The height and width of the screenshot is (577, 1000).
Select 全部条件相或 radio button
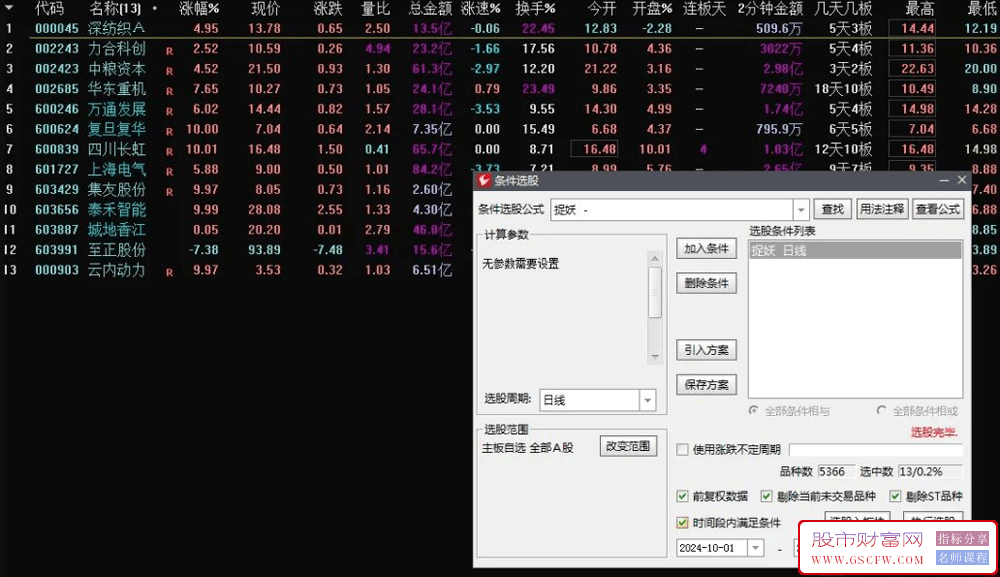[x=881, y=411]
